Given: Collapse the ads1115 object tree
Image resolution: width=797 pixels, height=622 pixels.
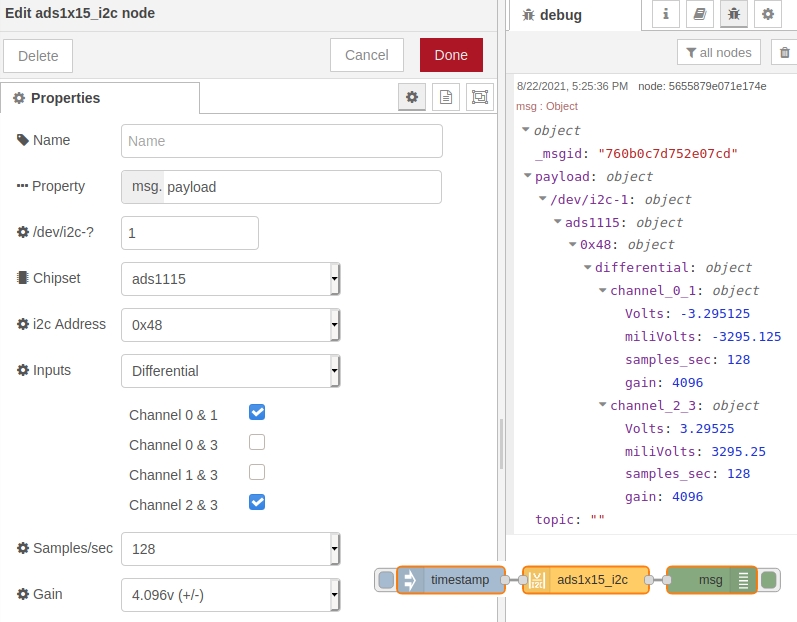Looking at the screenshot, I should point(558,222).
